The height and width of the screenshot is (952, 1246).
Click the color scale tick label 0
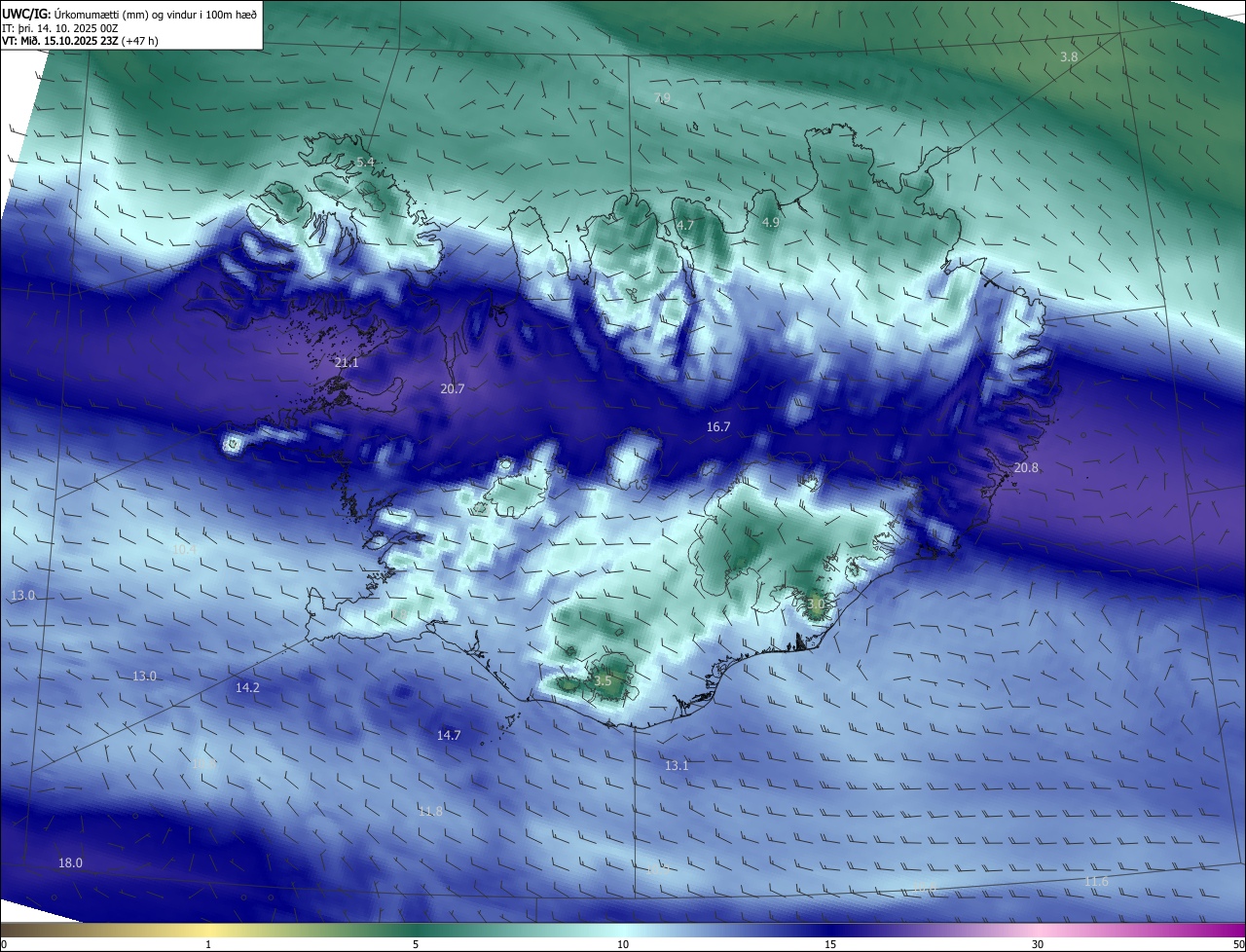(x=4, y=944)
